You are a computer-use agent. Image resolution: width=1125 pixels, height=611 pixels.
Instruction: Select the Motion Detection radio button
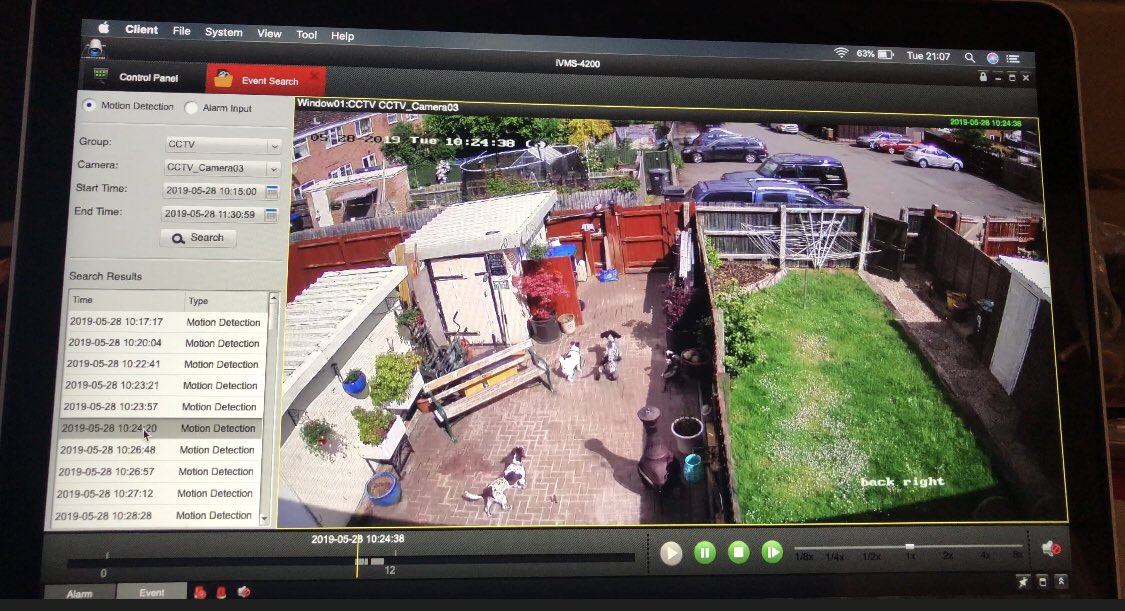point(89,105)
